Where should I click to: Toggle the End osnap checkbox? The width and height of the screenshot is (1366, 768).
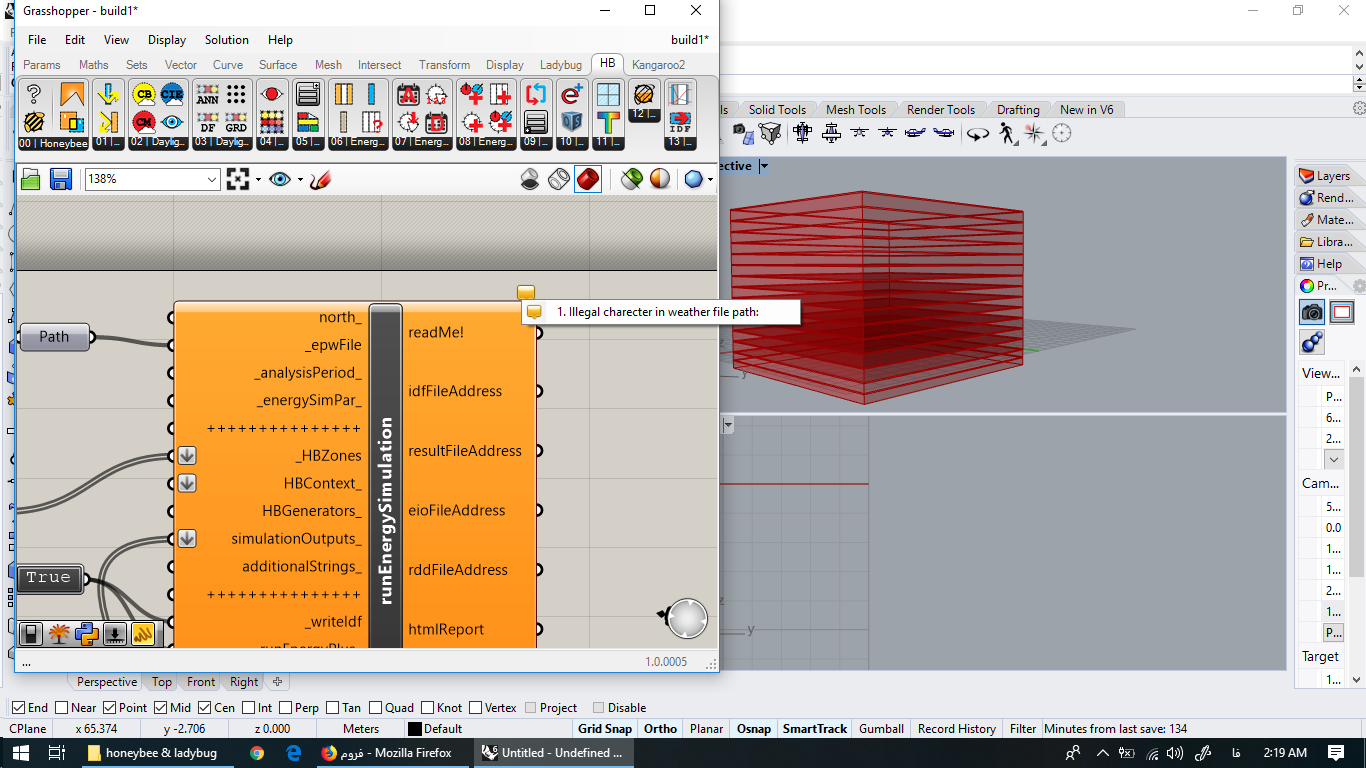18,708
